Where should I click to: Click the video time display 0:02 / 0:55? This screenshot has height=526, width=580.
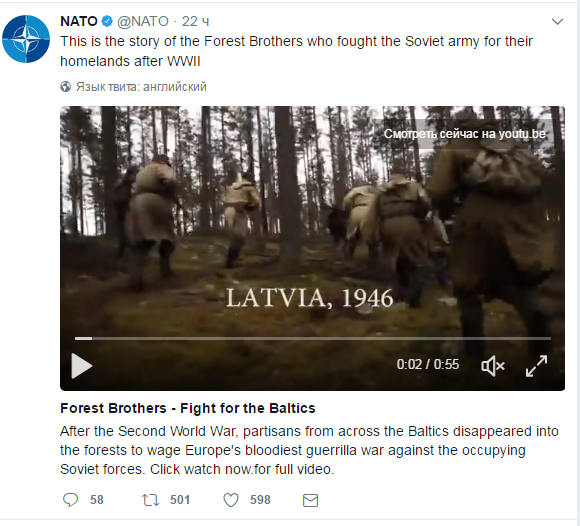coord(428,364)
